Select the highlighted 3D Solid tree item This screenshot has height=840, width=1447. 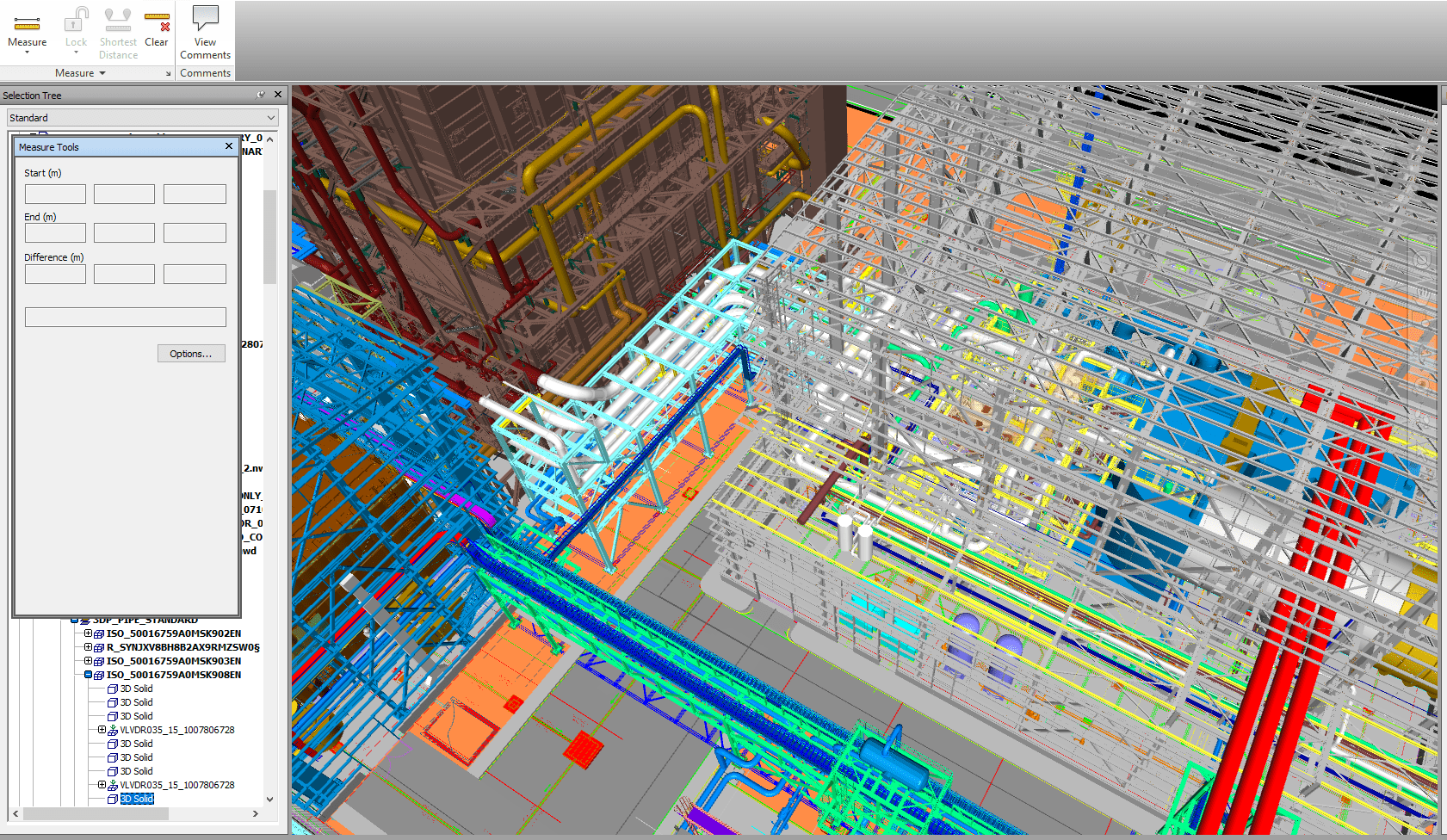[135, 799]
